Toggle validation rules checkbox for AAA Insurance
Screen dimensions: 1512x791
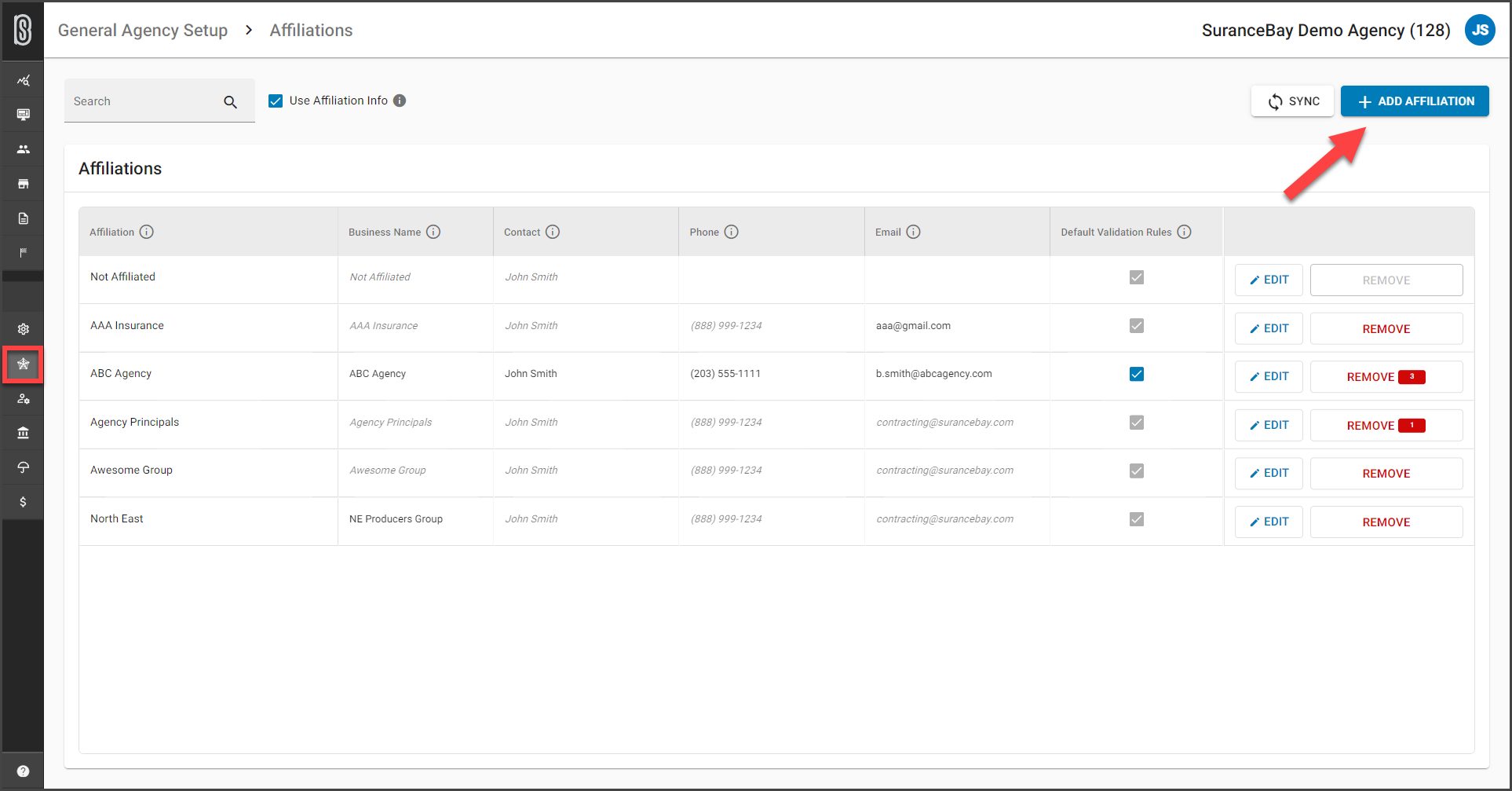(1137, 325)
